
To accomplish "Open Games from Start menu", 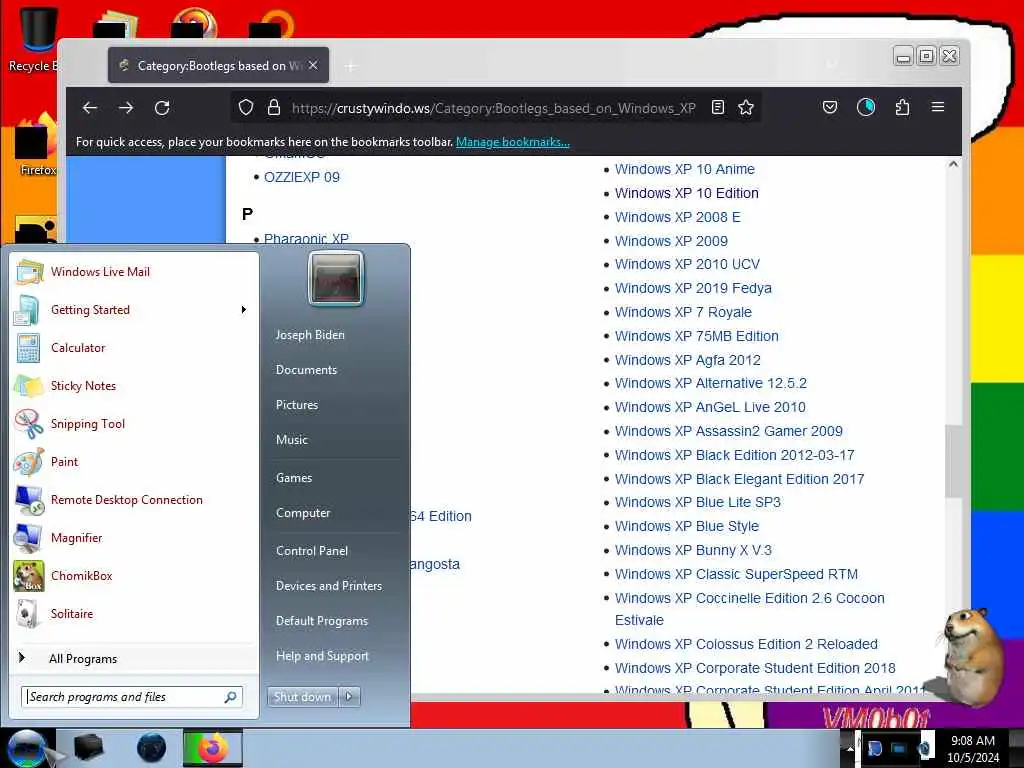I will tap(294, 478).
